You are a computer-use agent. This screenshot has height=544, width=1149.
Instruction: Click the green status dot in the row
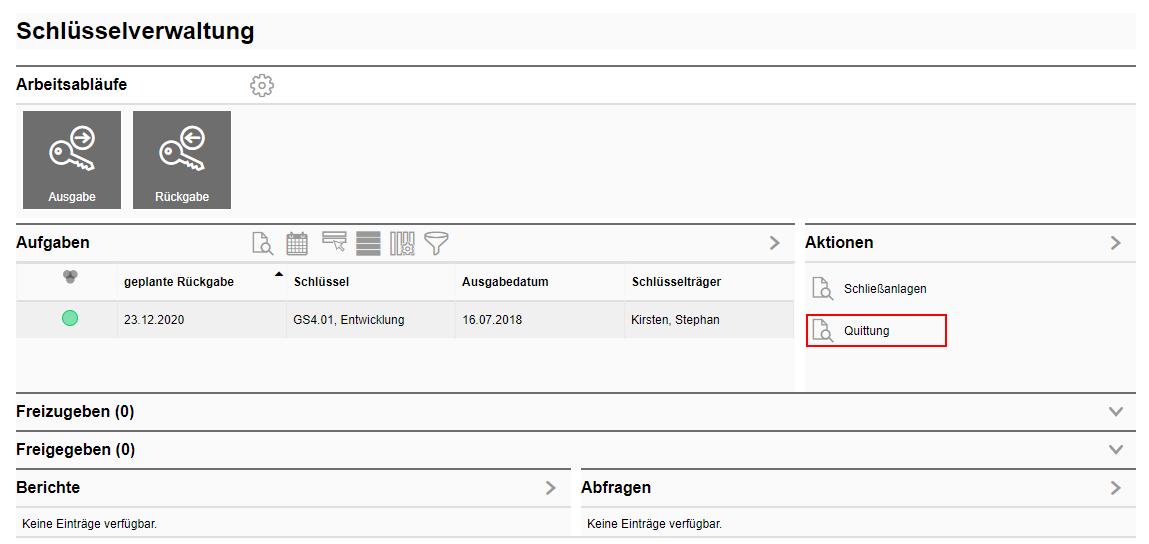70,318
